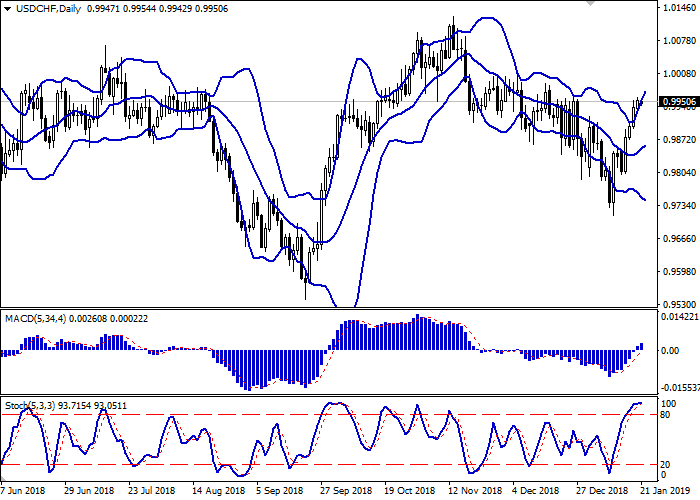Click price level 0.98720 on the axis
The height and width of the screenshot is (500, 700).
(679, 140)
